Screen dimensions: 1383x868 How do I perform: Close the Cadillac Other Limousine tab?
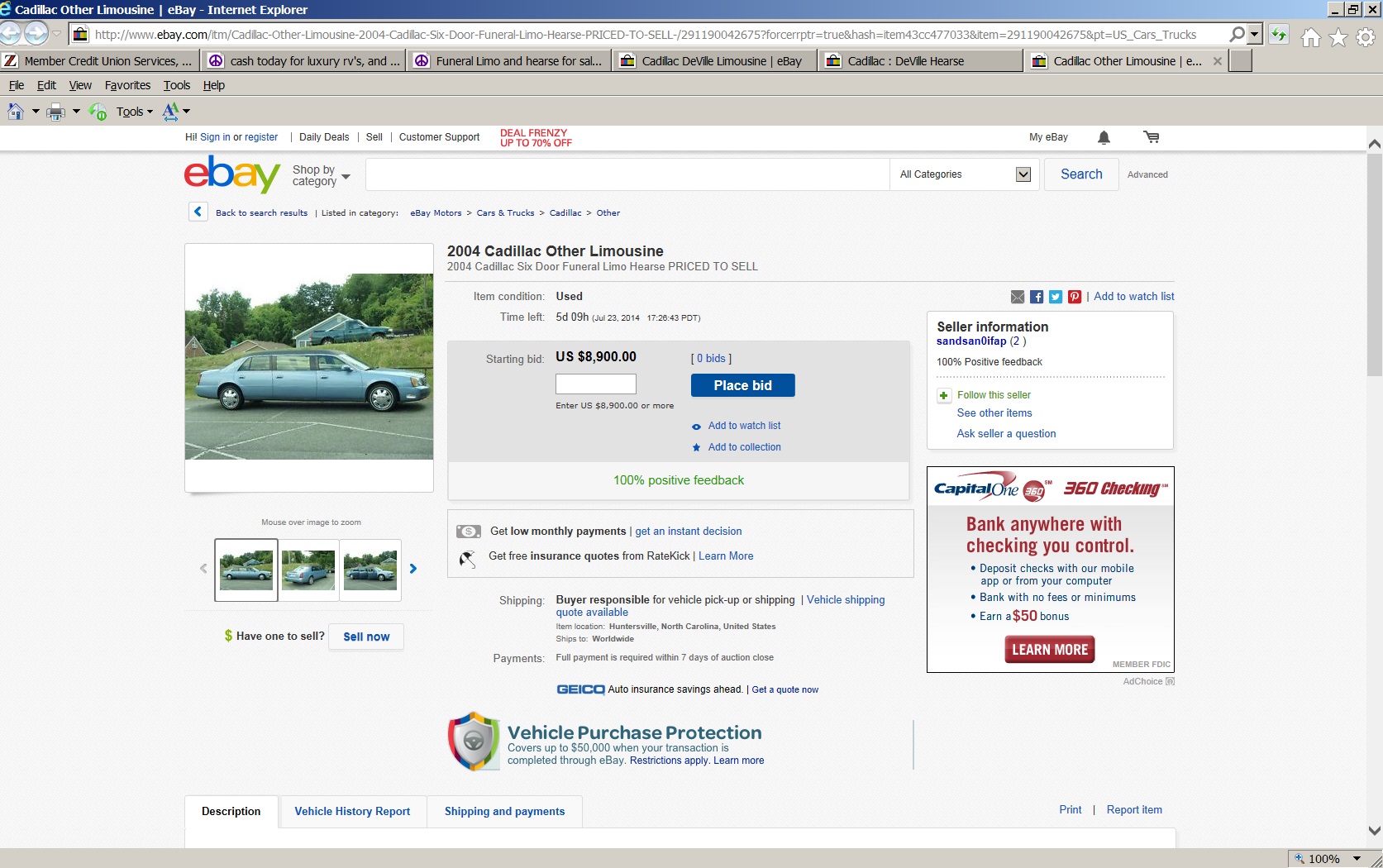tap(1217, 61)
